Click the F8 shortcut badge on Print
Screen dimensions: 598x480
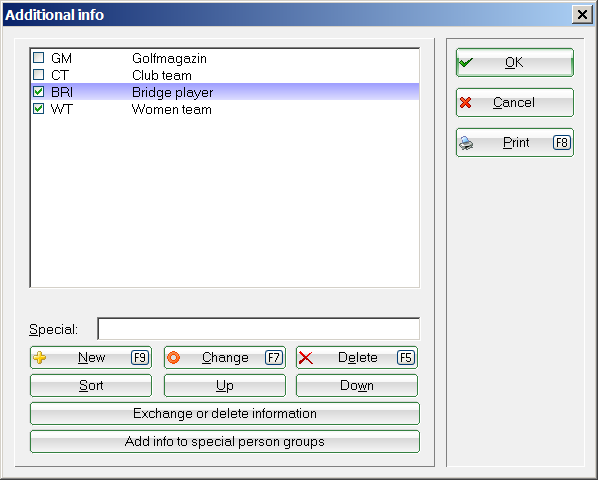(562, 143)
